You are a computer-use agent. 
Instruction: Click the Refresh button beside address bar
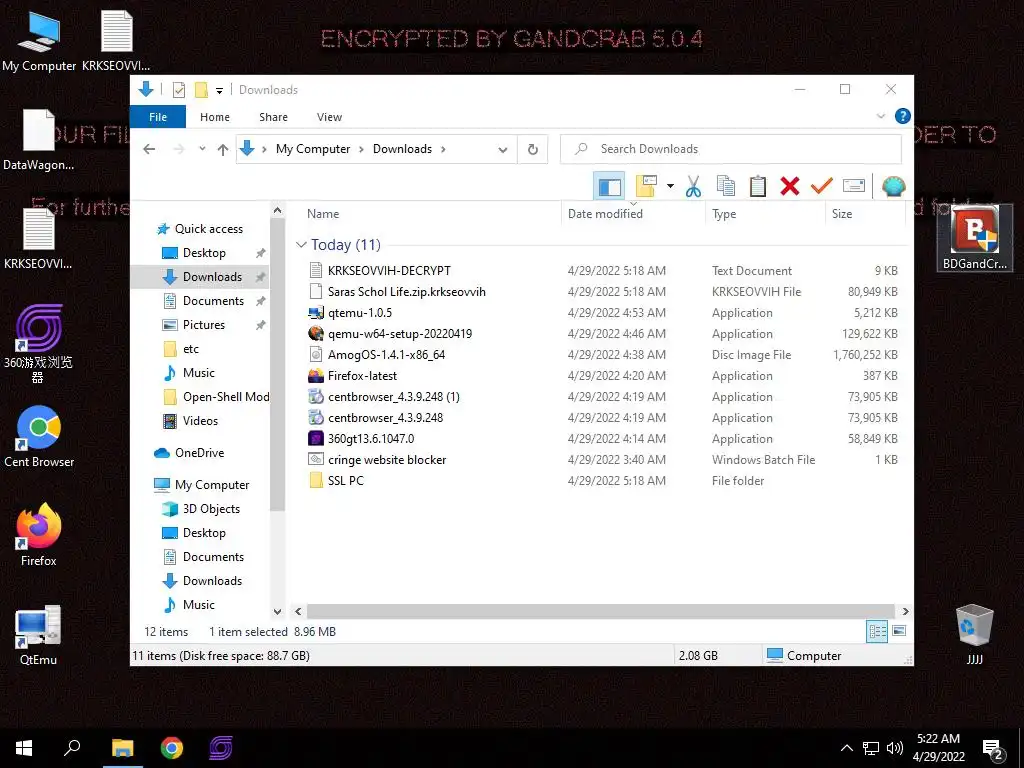(533, 149)
